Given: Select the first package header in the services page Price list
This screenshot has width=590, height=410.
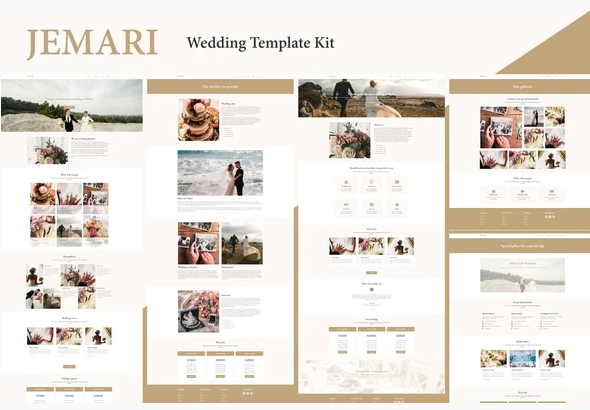Looking at the screenshot, I should pyautogui.click(x=191, y=354).
